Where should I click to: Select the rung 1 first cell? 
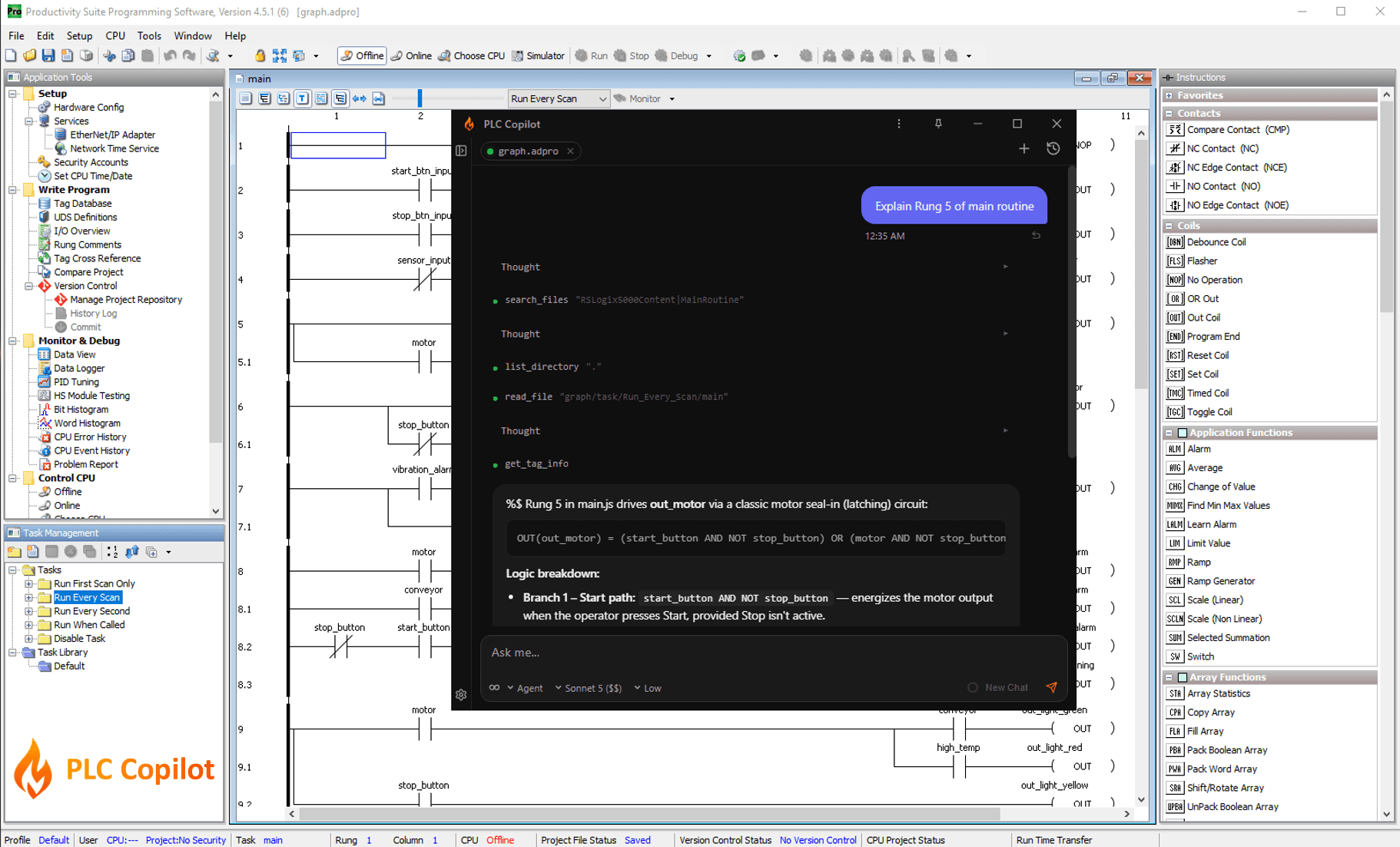(338, 145)
